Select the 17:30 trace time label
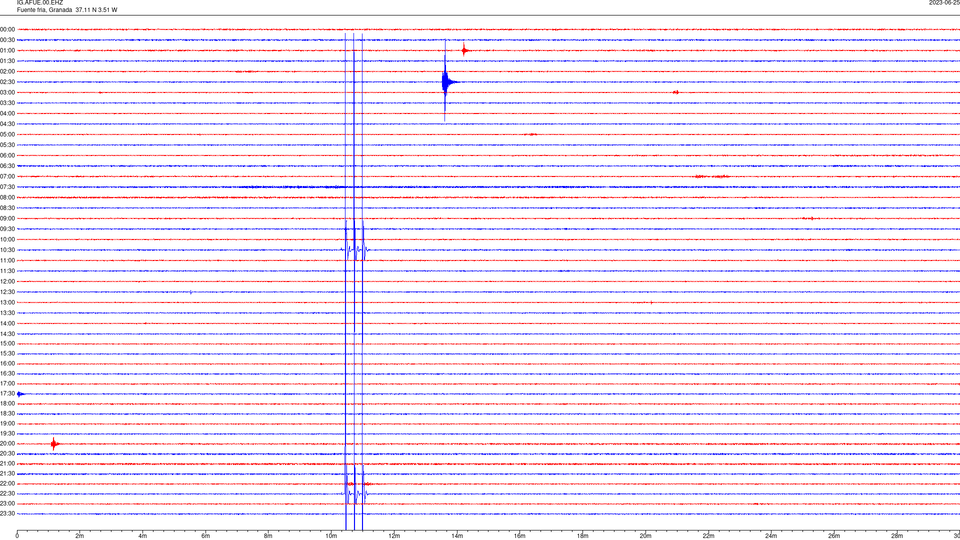 [x=7, y=394]
